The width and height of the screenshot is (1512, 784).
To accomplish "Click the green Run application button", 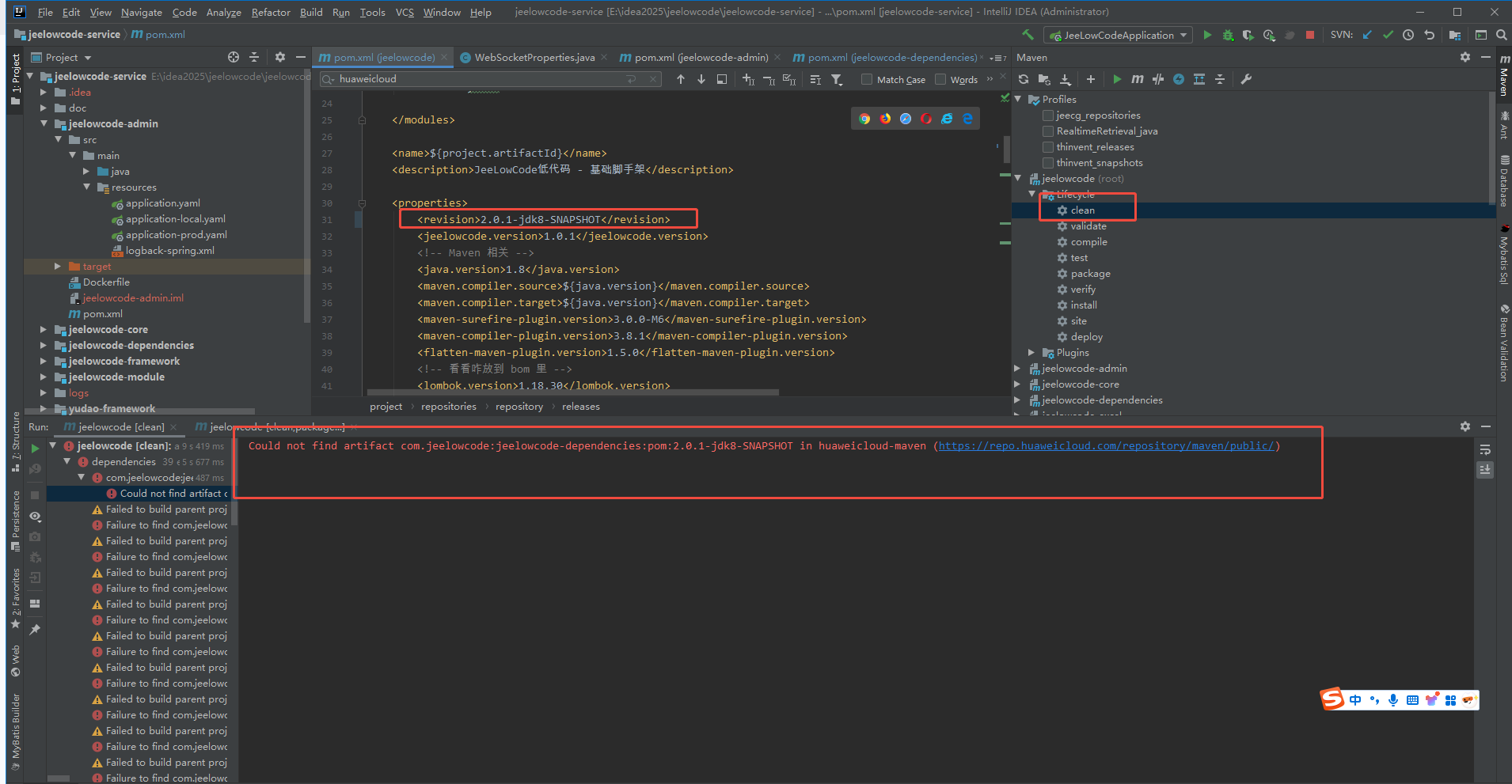I will click(1207, 35).
